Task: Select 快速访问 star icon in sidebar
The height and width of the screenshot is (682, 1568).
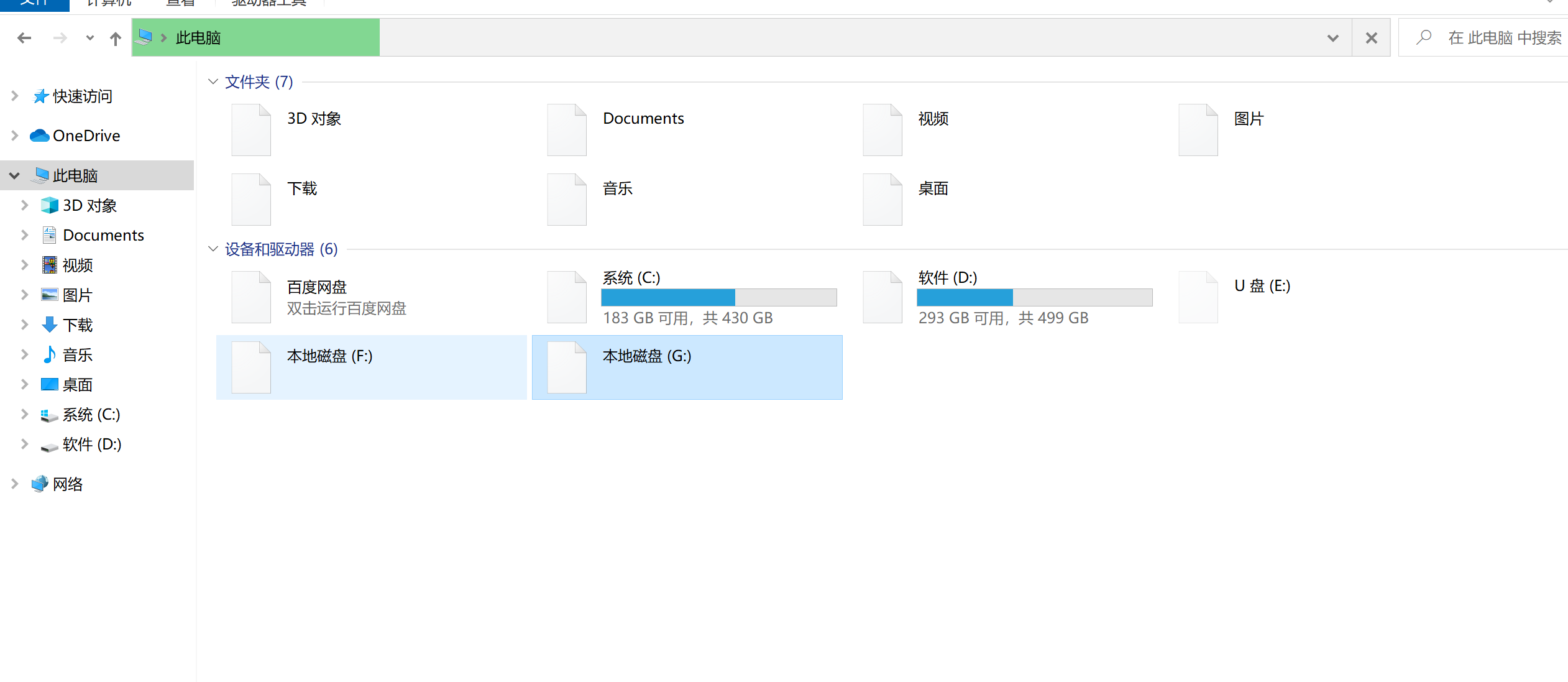Action: (40, 96)
